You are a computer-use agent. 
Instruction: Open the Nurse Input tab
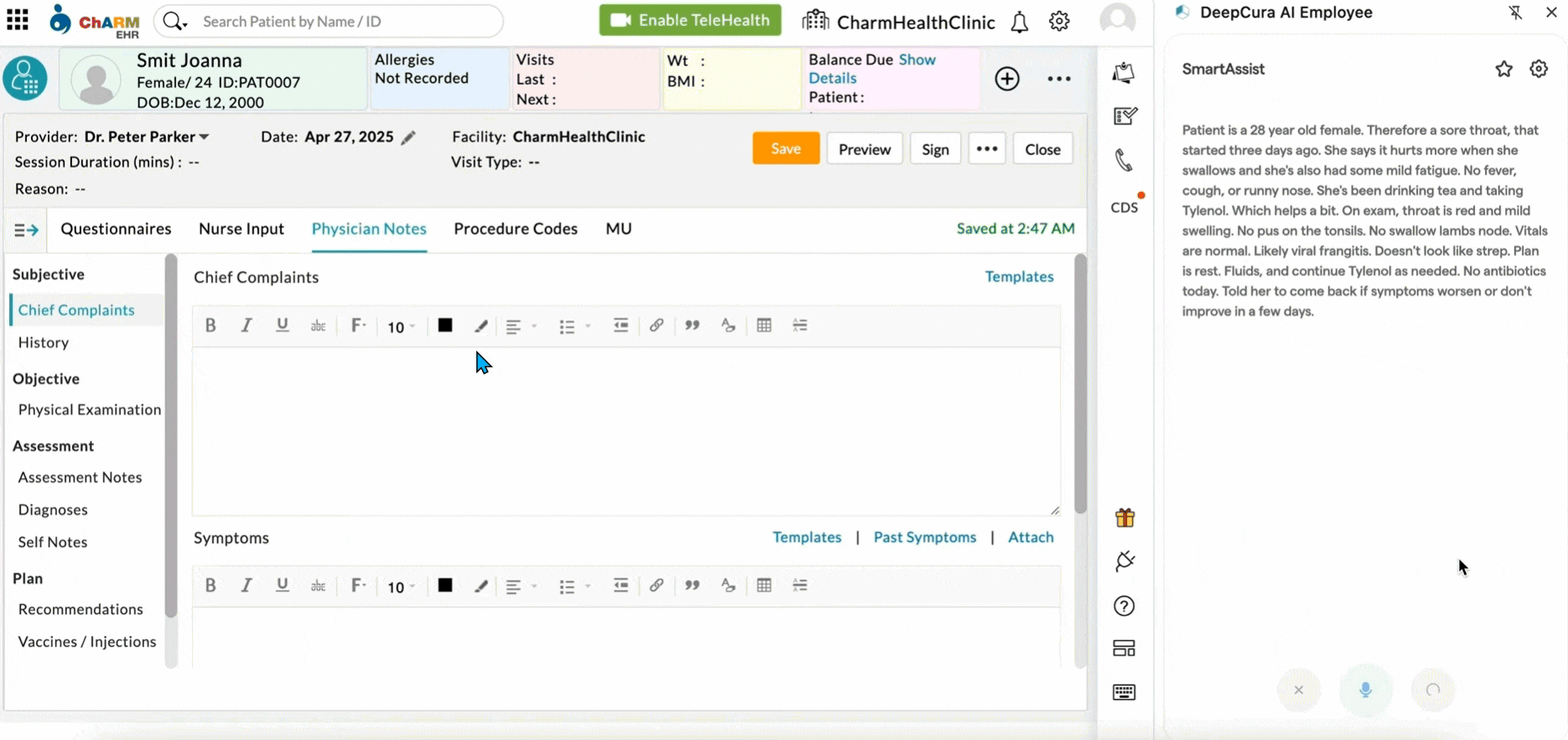(x=241, y=229)
